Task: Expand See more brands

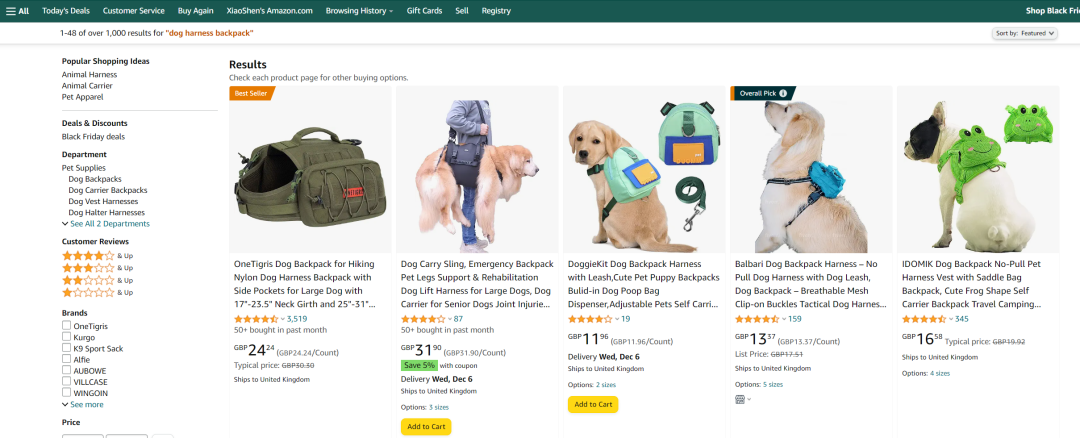Action: coord(85,404)
